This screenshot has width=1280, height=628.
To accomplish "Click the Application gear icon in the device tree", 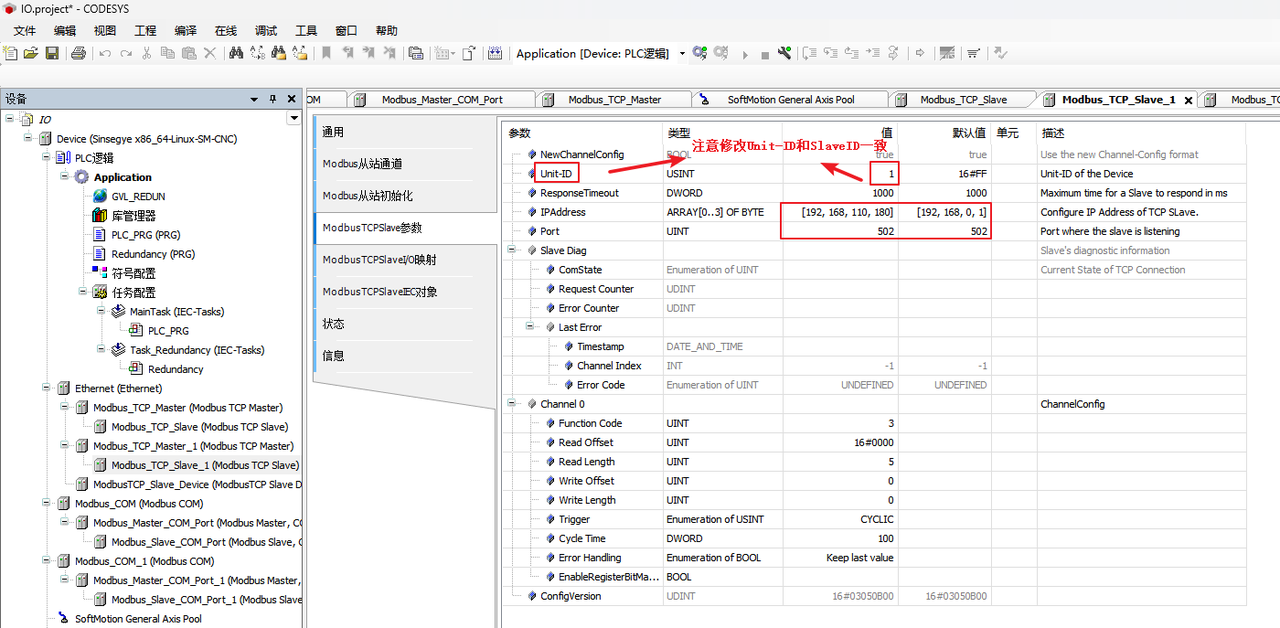I will coord(82,177).
